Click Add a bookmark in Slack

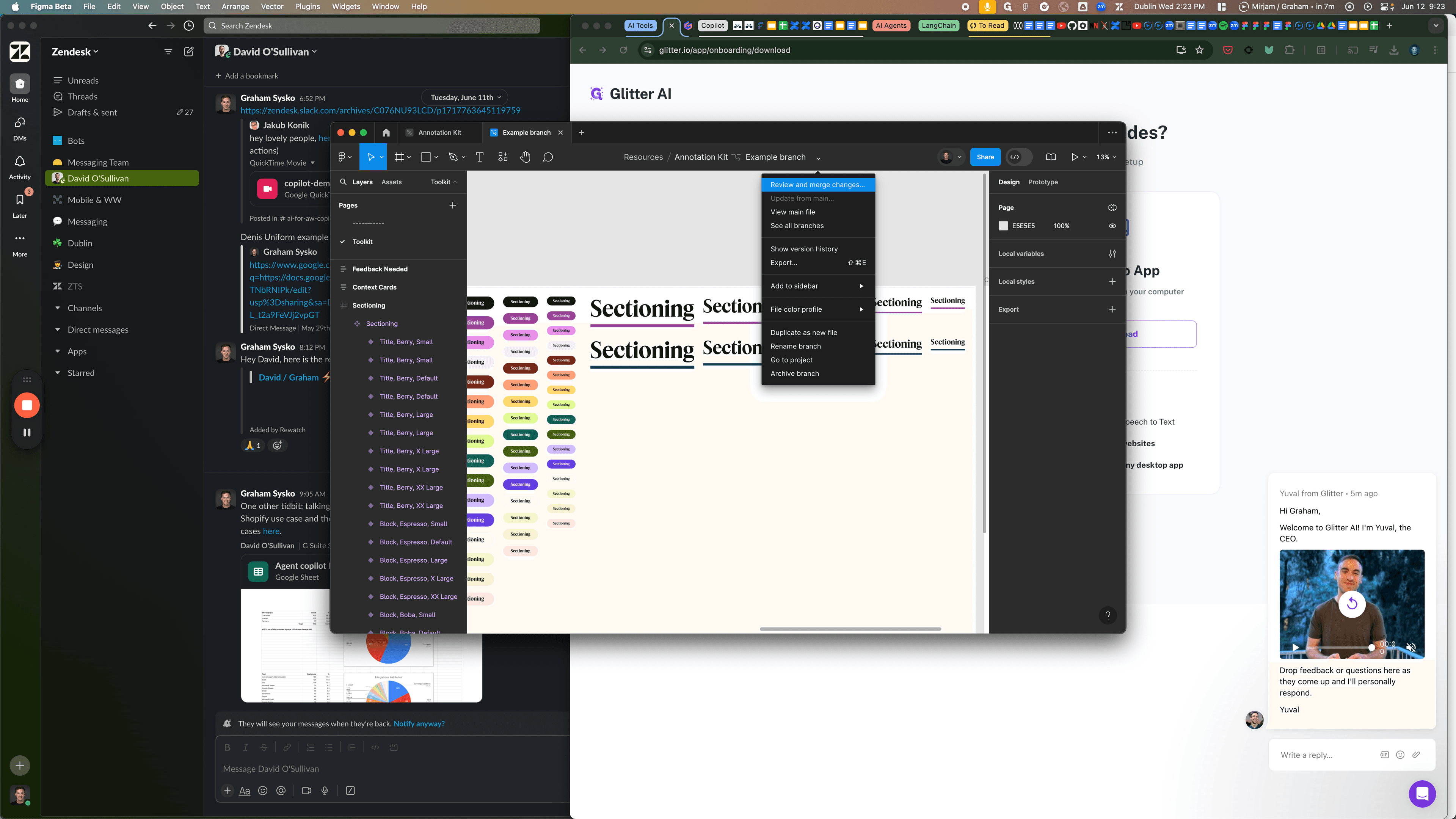[247, 76]
